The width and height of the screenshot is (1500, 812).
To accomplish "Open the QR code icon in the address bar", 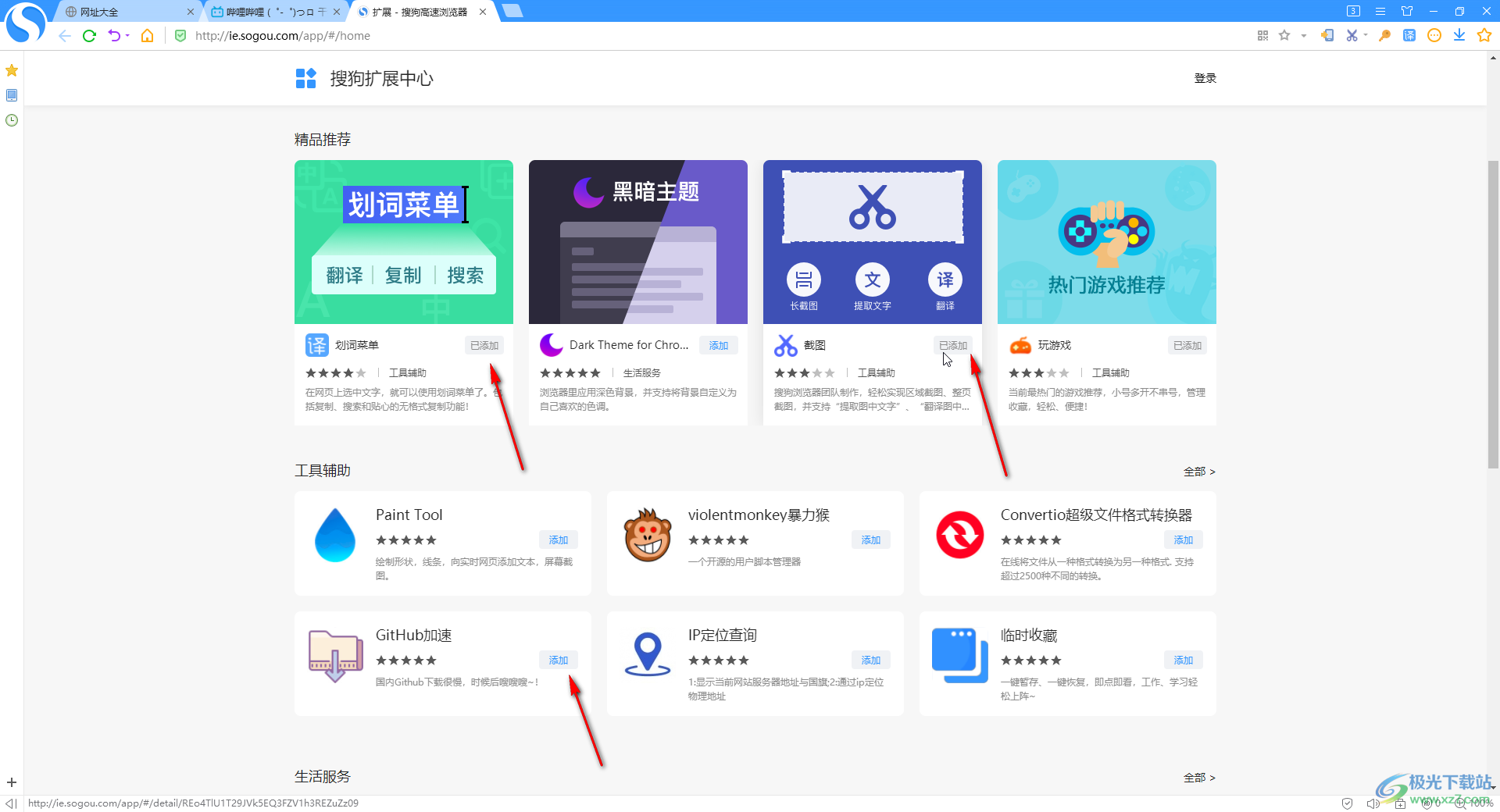I will point(1262,36).
